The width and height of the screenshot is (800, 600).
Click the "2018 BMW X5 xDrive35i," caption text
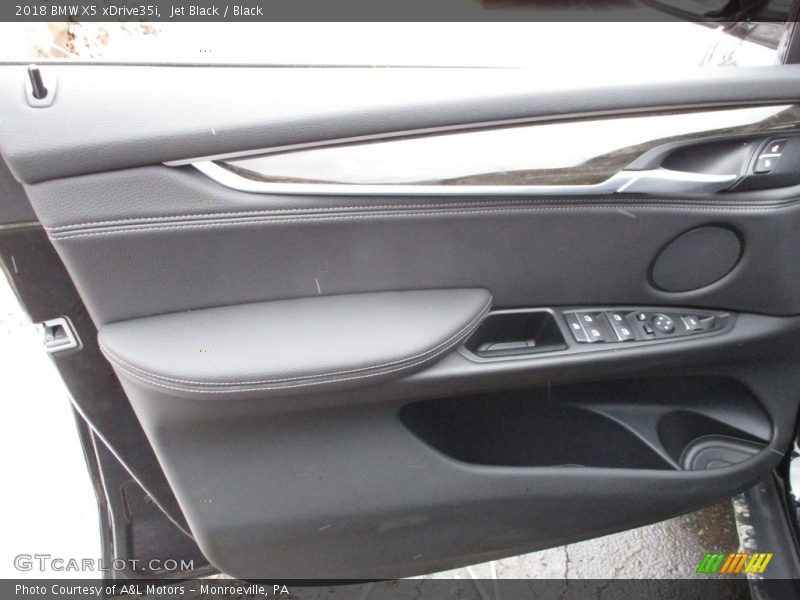click(88, 11)
